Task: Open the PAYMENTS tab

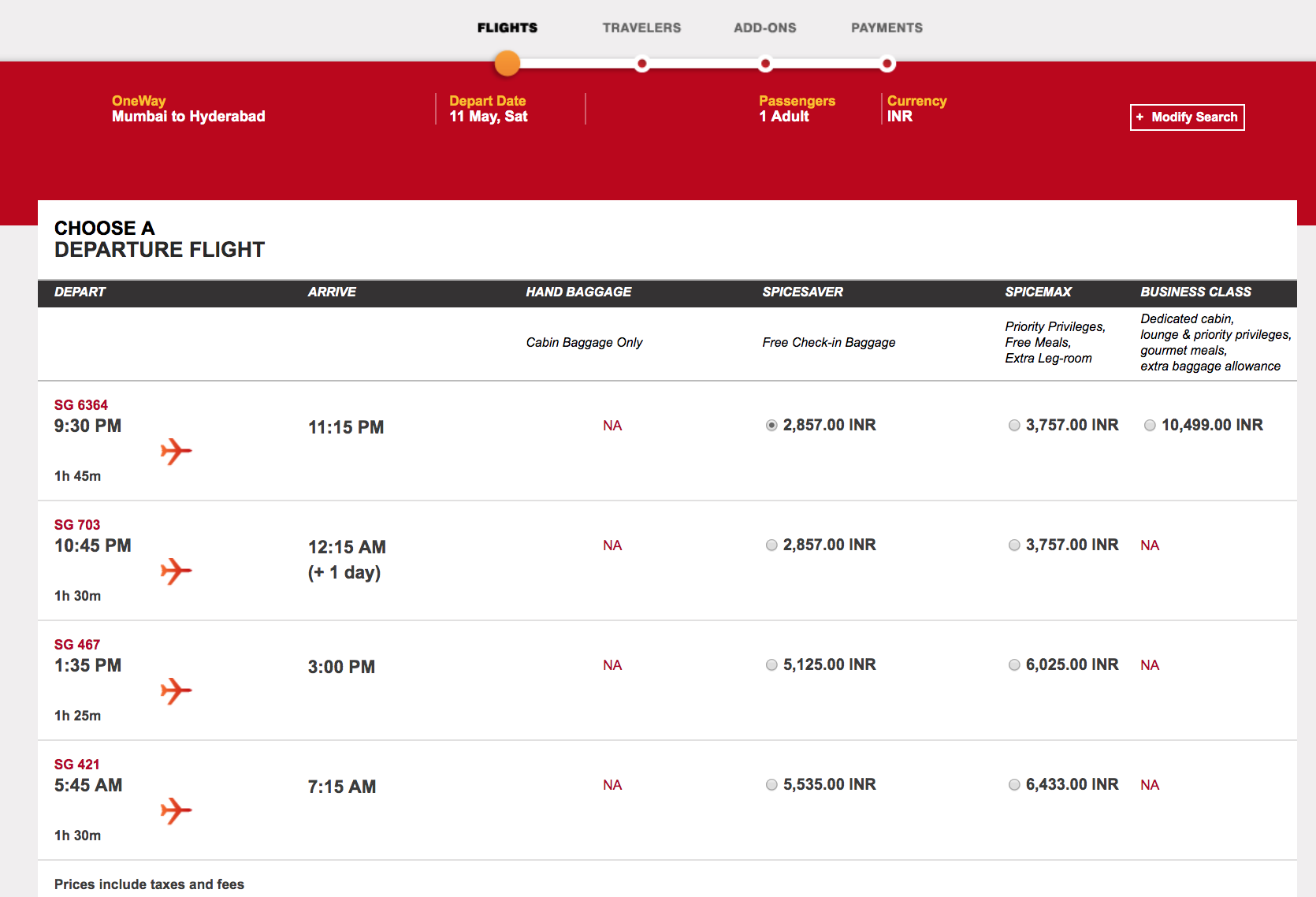Action: pos(886,28)
